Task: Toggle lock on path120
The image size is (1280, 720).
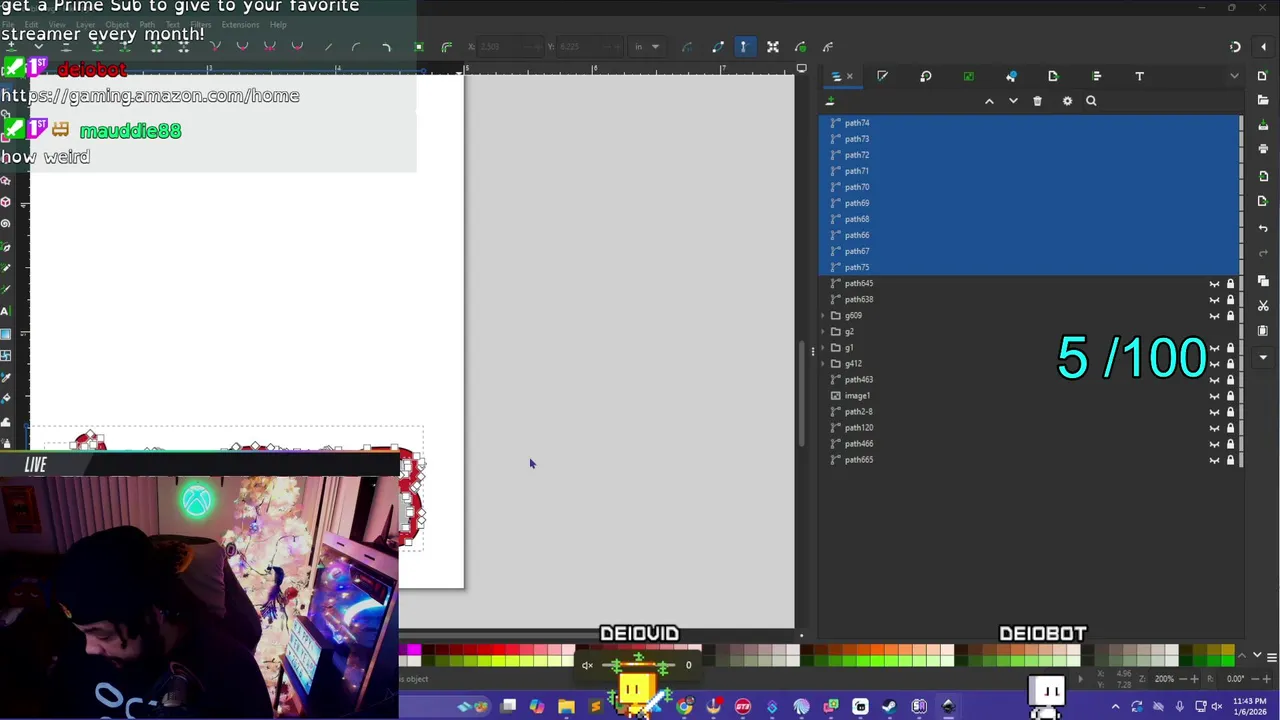Action: coord(1231,428)
